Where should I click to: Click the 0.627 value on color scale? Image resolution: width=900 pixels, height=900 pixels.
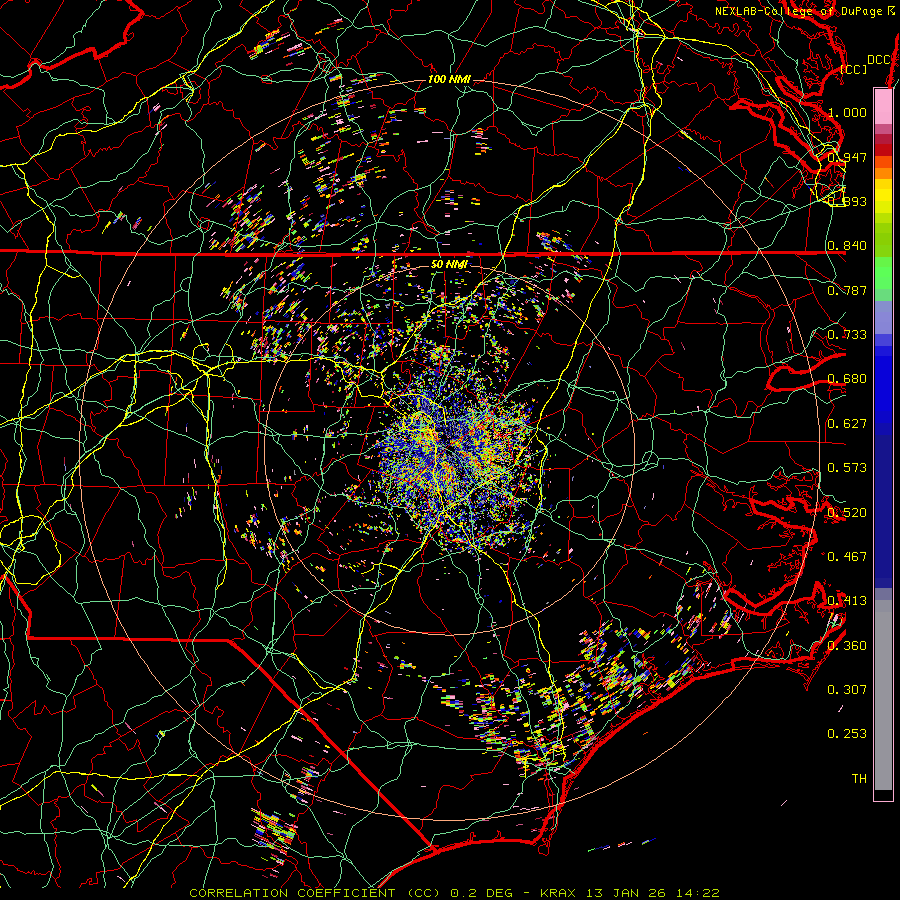[847, 424]
